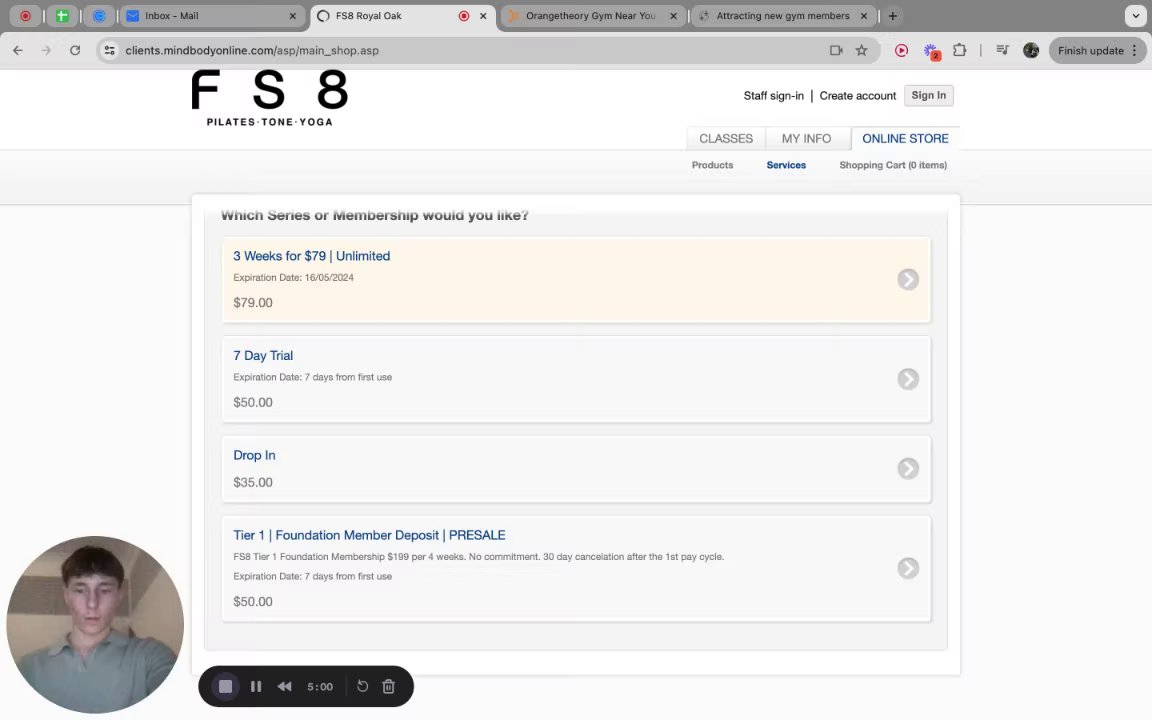Click the FS8 Pilates Tone Yoga logo
The image size is (1152, 720).
269,98
